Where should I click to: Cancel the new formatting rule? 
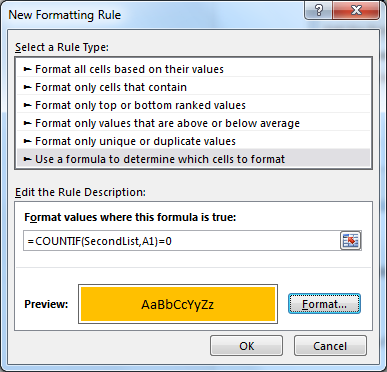point(330,346)
